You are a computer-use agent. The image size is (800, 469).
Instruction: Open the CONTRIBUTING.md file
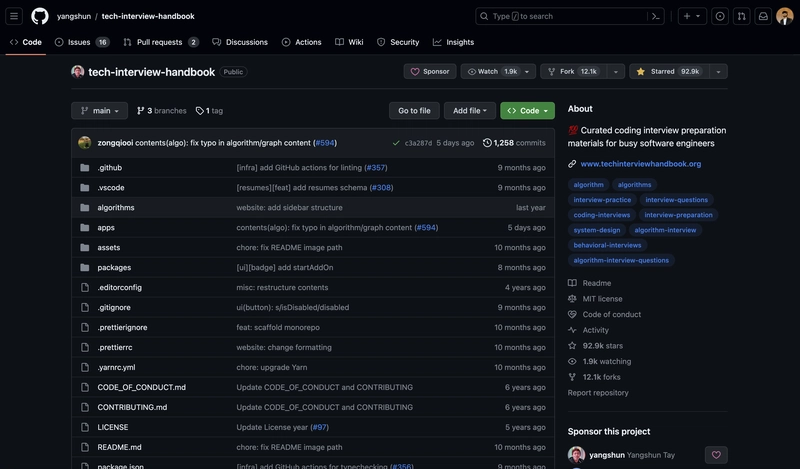click(x=132, y=408)
